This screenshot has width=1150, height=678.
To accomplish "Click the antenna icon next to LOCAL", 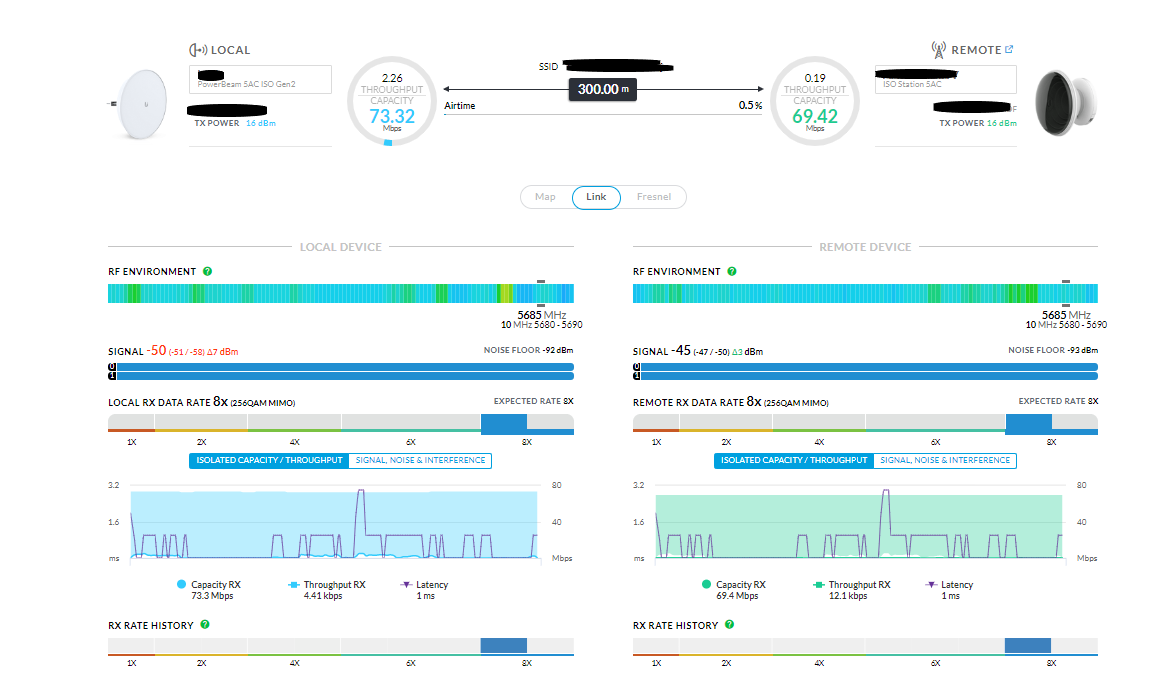I will [198, 50].
